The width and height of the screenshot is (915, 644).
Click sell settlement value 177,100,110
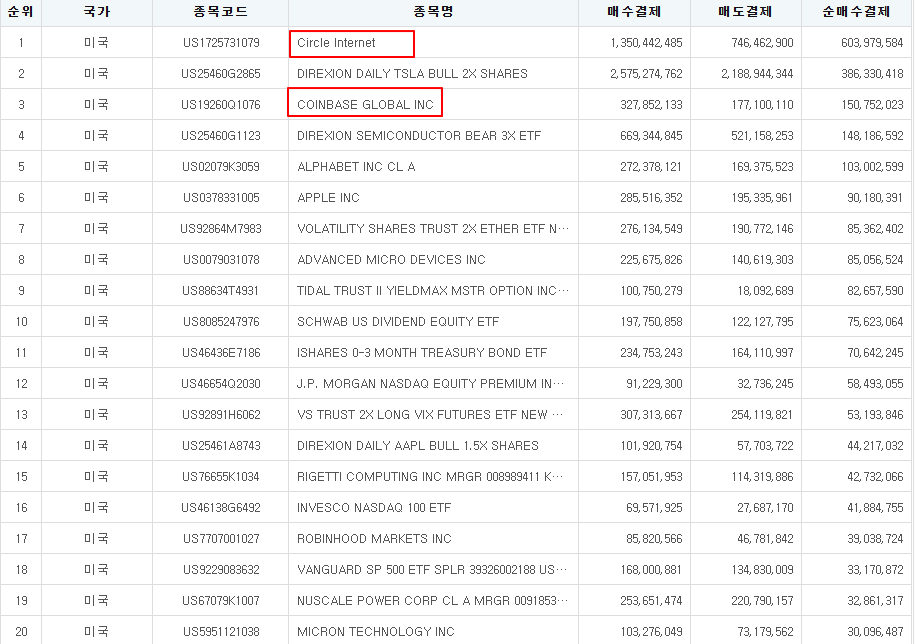762,104
